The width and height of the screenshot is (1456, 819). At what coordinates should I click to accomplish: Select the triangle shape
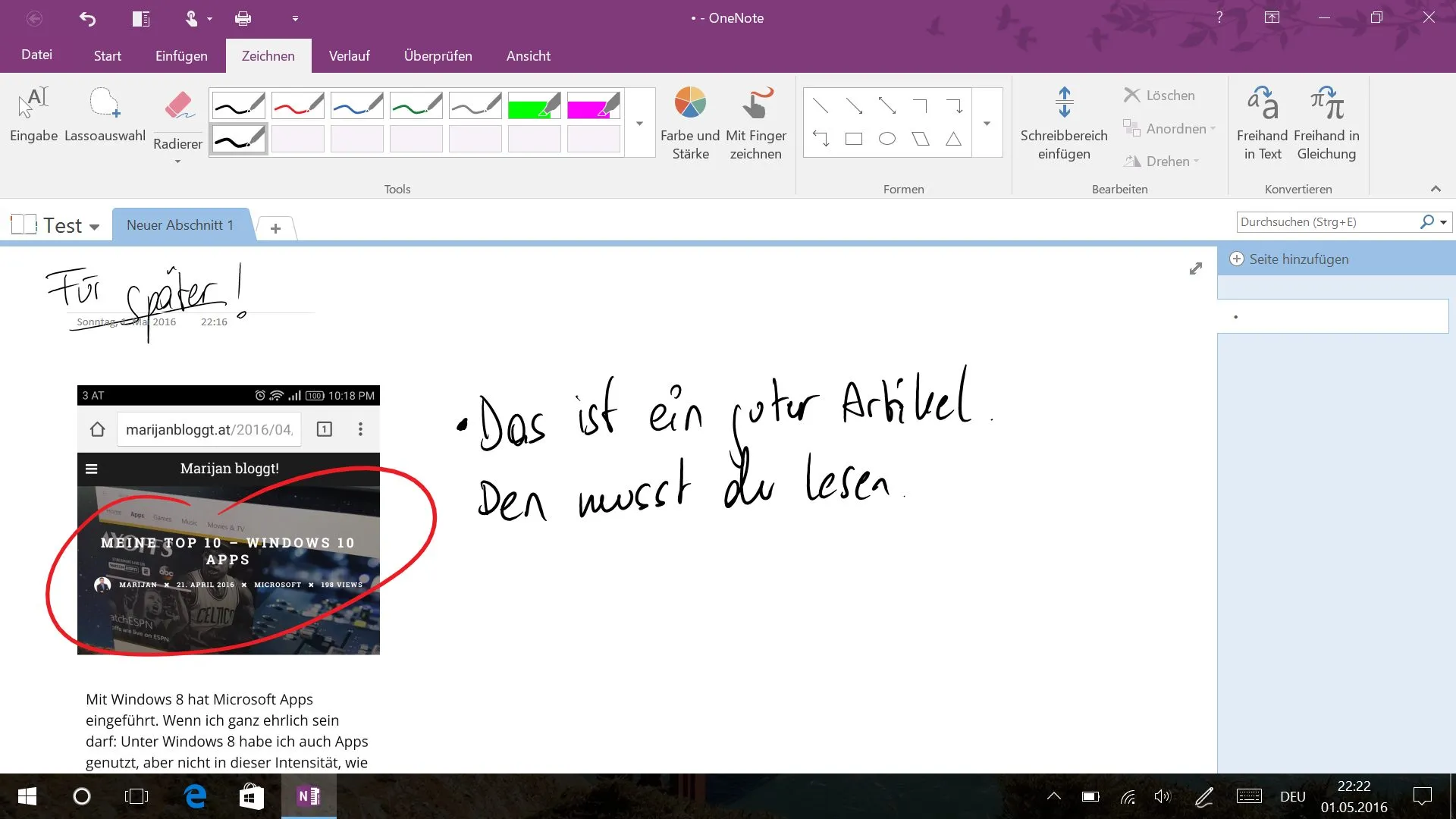tap(954, 139)
